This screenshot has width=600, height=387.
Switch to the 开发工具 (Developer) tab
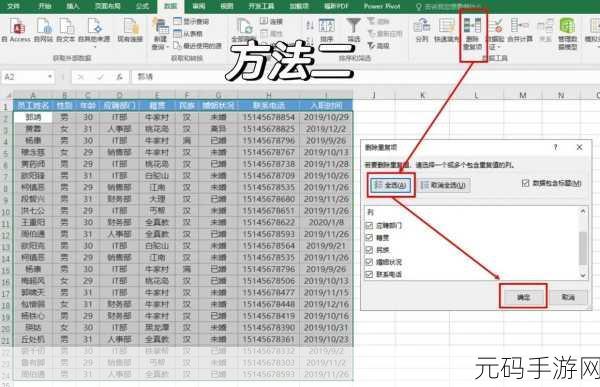(x=261, y=6)
